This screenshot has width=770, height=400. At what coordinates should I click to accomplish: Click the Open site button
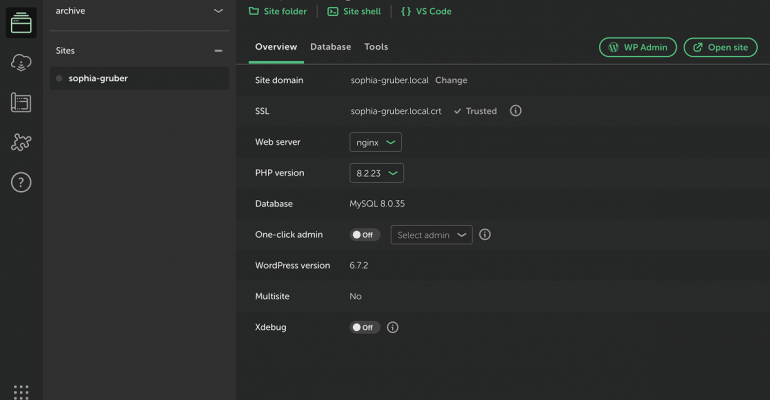720,47
